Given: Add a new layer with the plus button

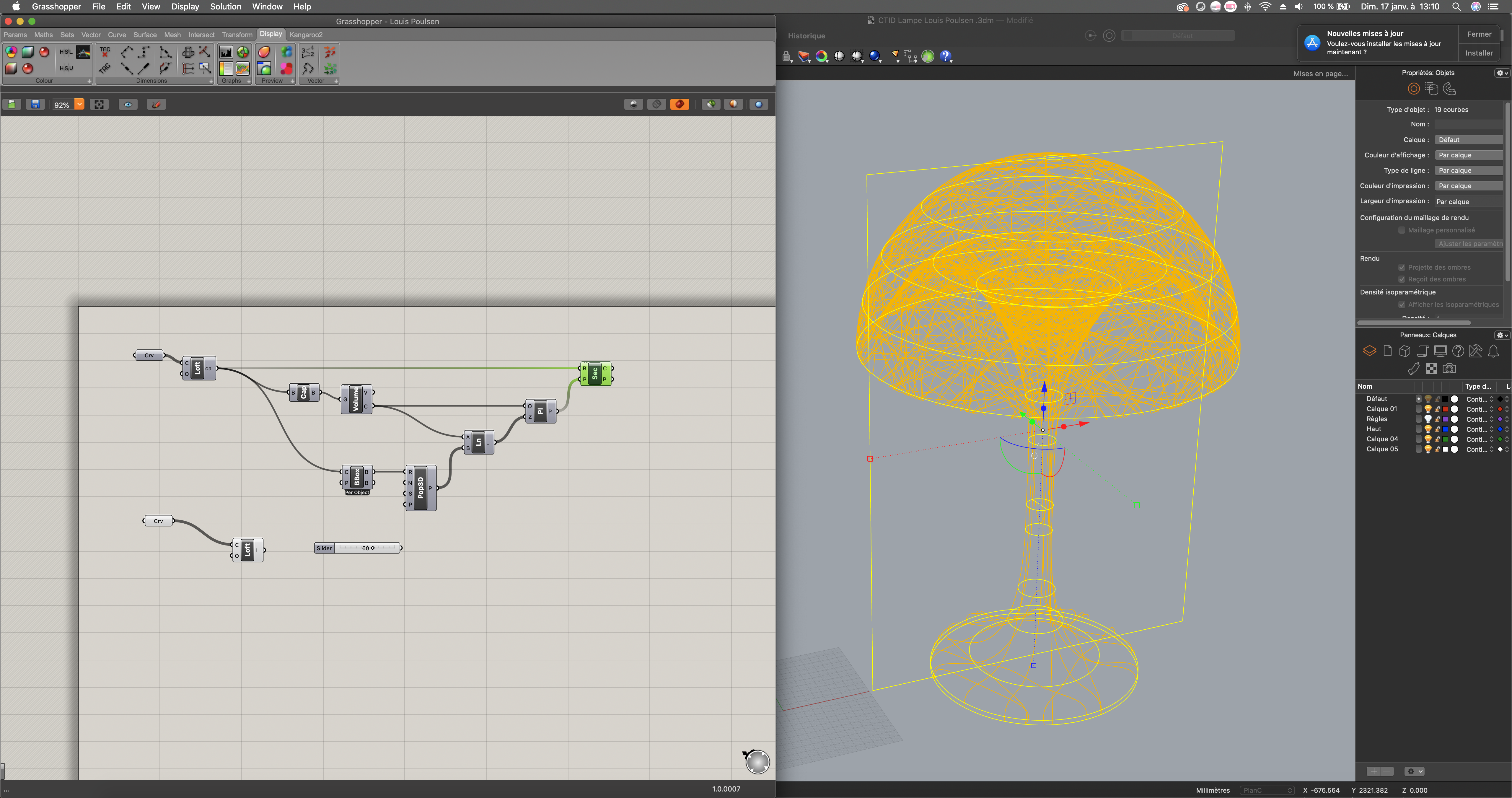Looking at the screenshot, I should pos(1374,771).
